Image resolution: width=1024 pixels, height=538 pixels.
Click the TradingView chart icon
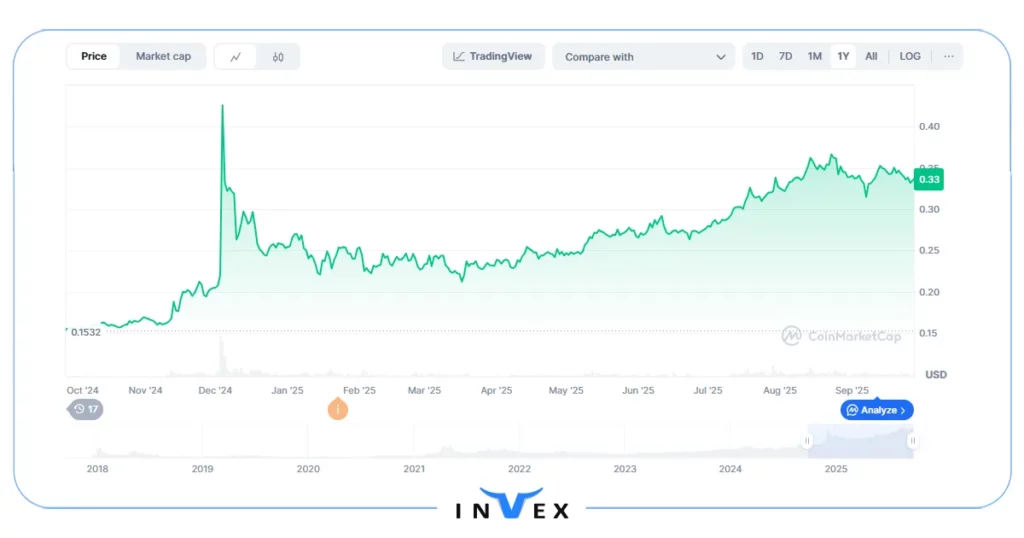click(x=459, y=57)
